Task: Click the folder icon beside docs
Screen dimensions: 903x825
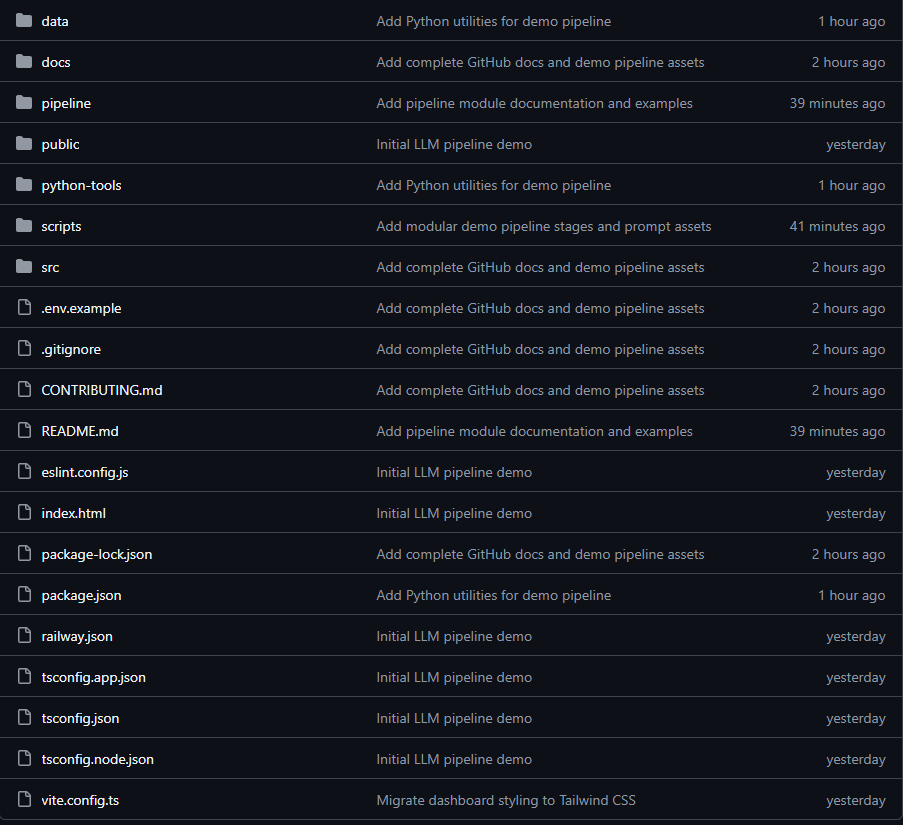Action: (x=24, y=62)
